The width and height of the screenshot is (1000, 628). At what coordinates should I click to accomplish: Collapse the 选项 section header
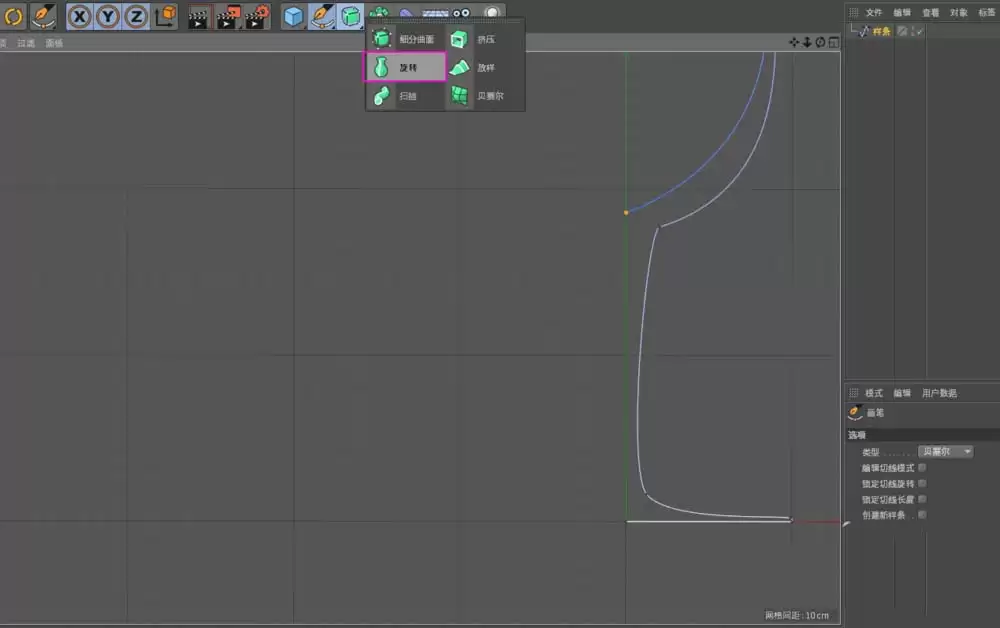tap(856, 434)
